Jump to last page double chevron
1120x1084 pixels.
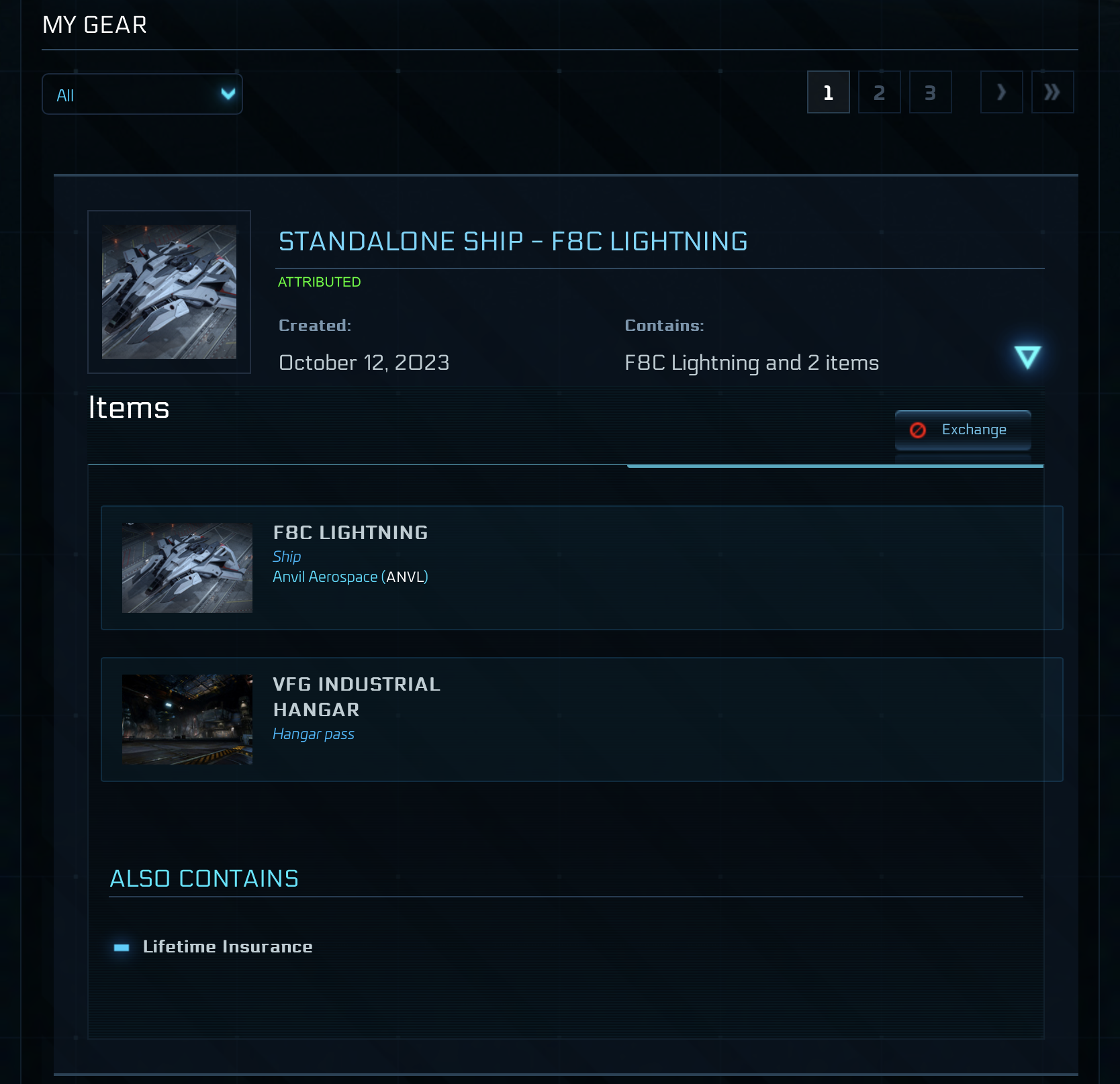[x=1052, y=92]
